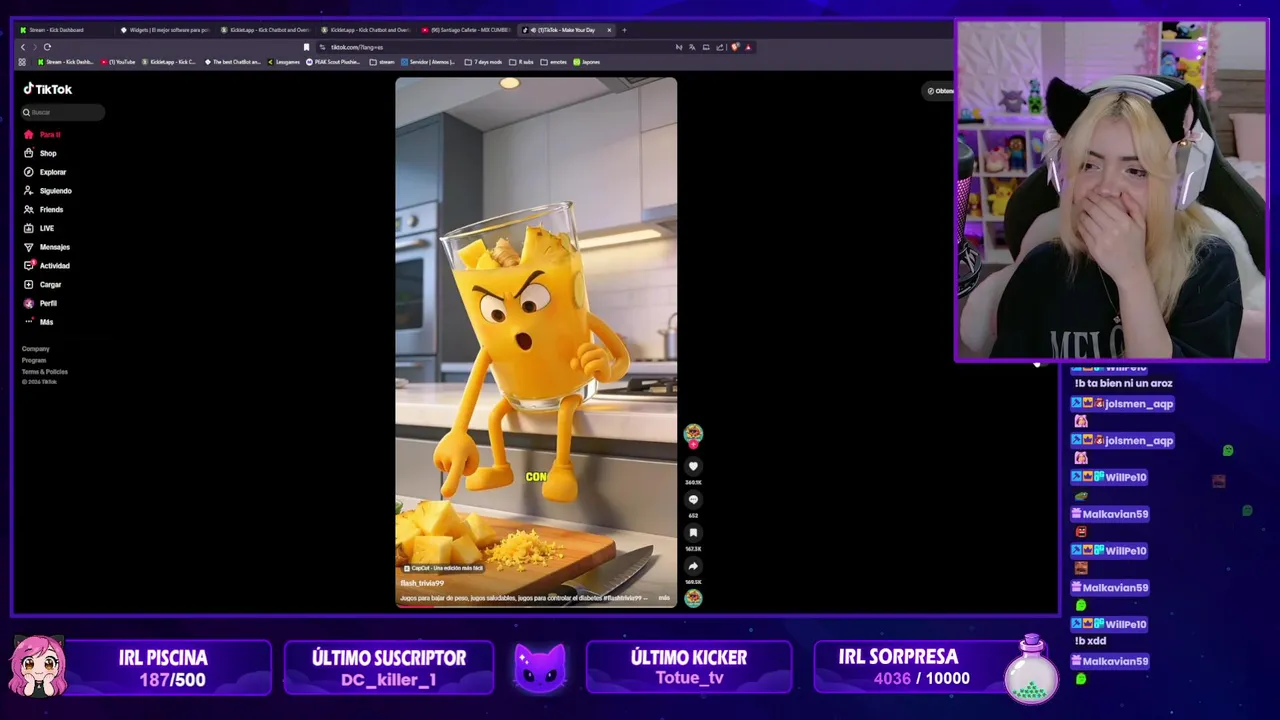
Task: Open the TikTok home logo
Action: [x=48, y=89]
